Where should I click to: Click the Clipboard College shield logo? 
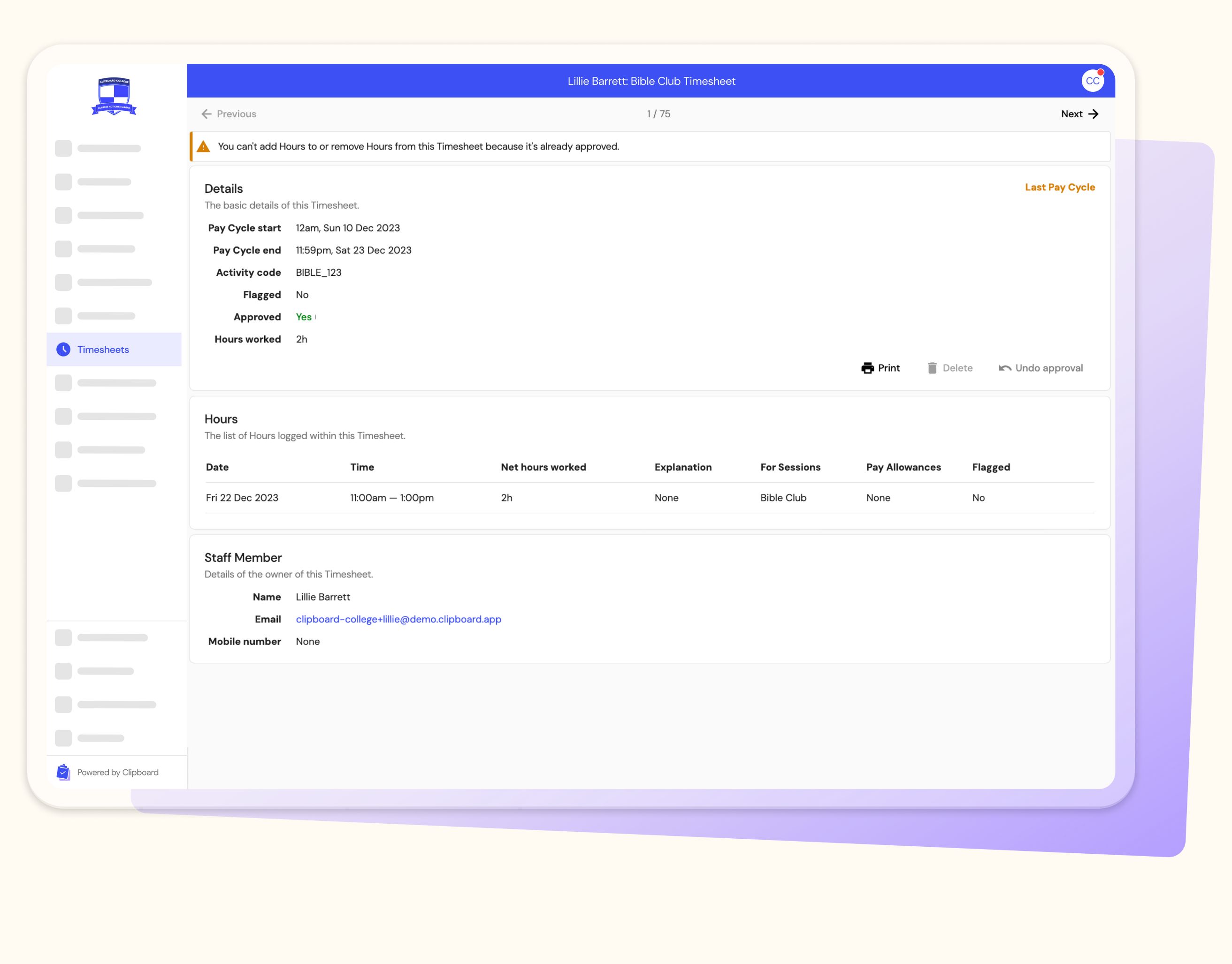pyautogui.click(x=114, y=96)
